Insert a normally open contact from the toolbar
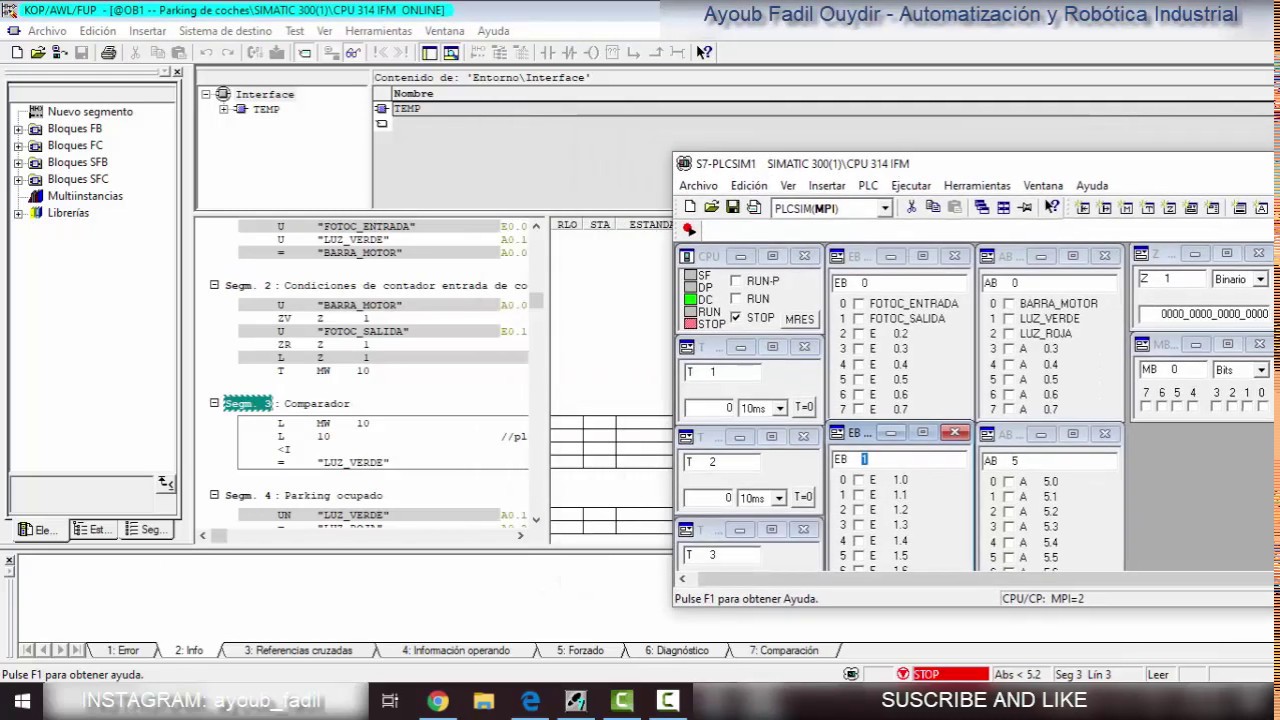Viewport: 1280px width, 720px height. (548, 53)
